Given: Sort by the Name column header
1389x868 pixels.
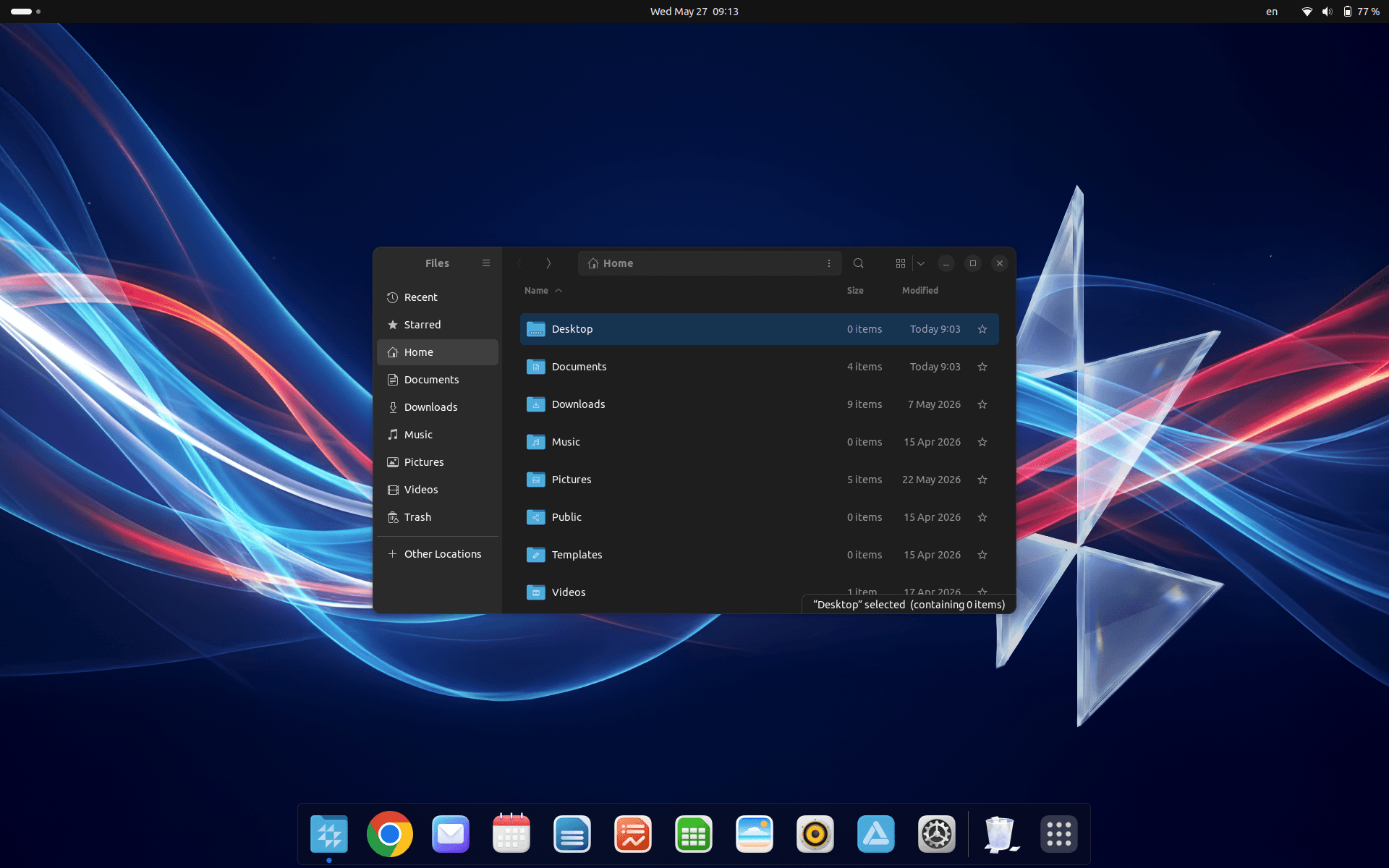Looking at the screenshot, I should pos(543,290).
